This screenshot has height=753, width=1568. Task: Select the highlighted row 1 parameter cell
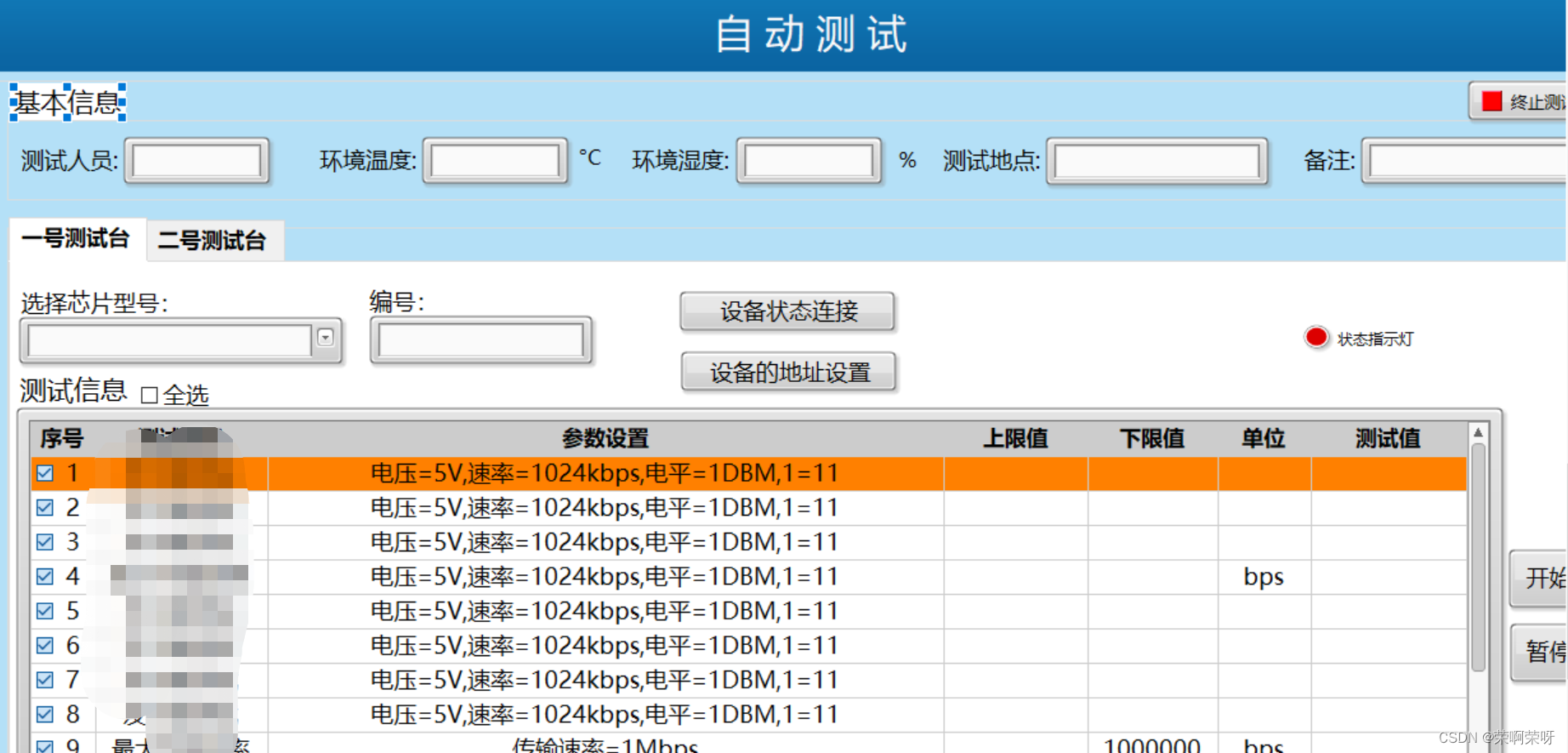pyautogui.click(x=605, y=473)
